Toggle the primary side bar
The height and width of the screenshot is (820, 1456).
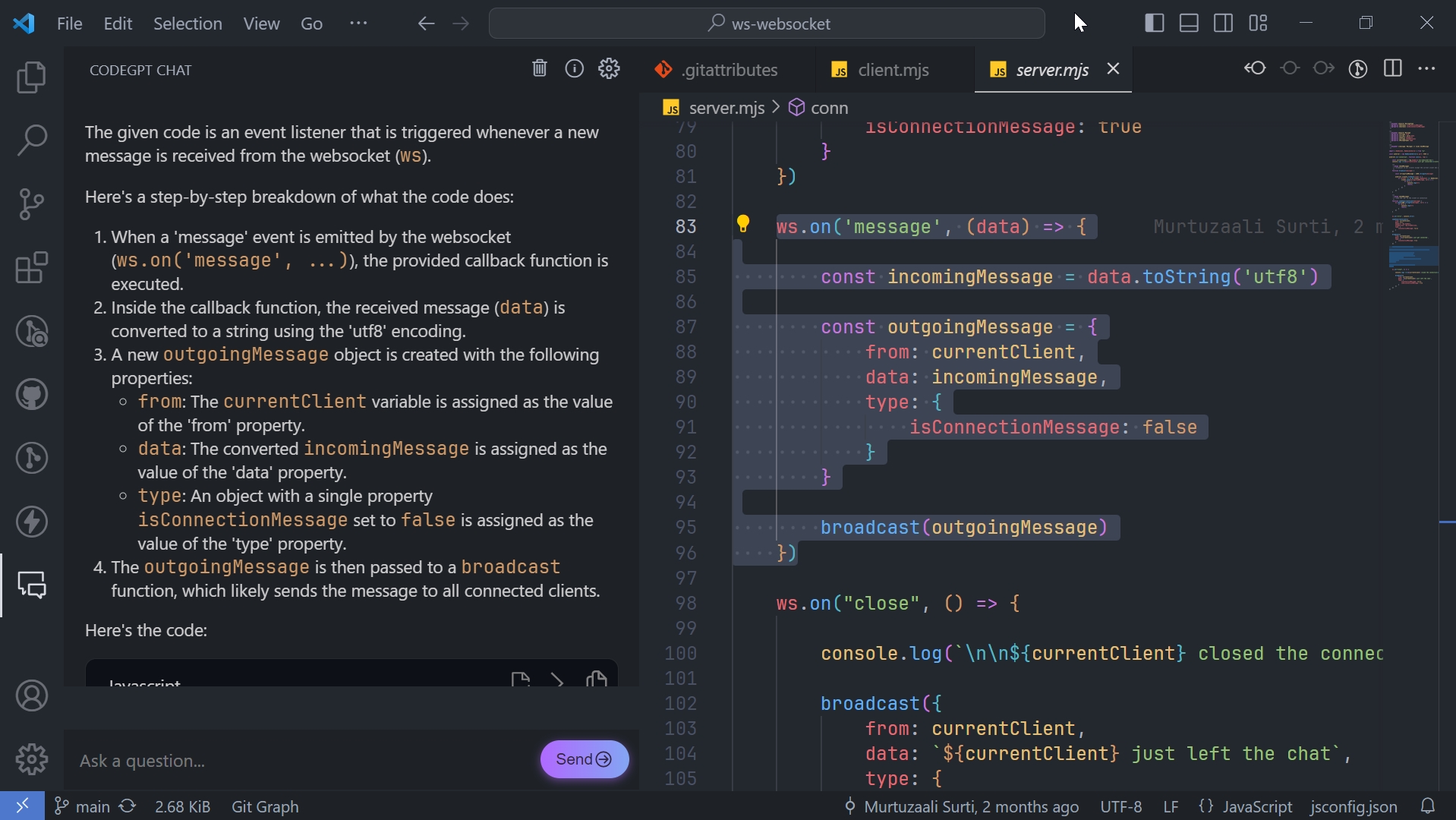1155,23
